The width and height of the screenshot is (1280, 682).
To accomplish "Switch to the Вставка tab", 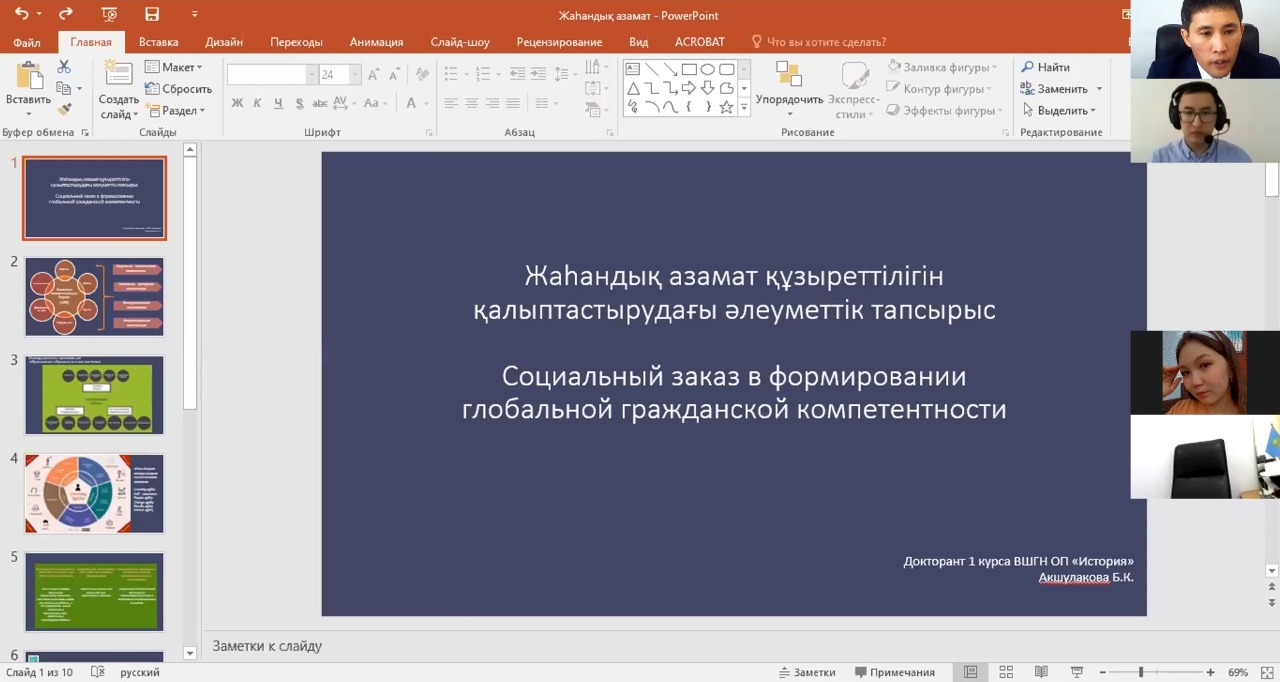I will [x=159, y=42].
